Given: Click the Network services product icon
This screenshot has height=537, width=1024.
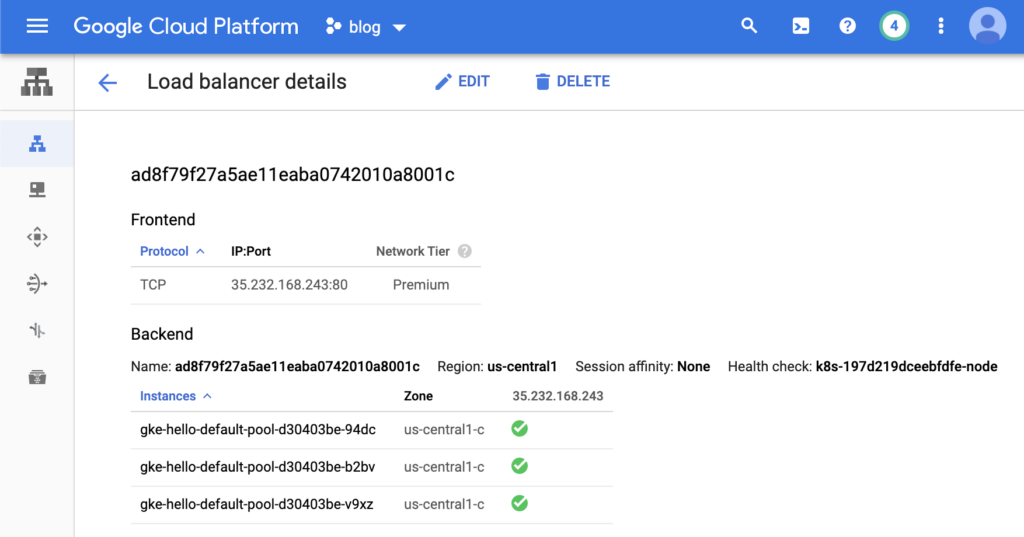Looking at the screenshot, I should click(37, 82).
